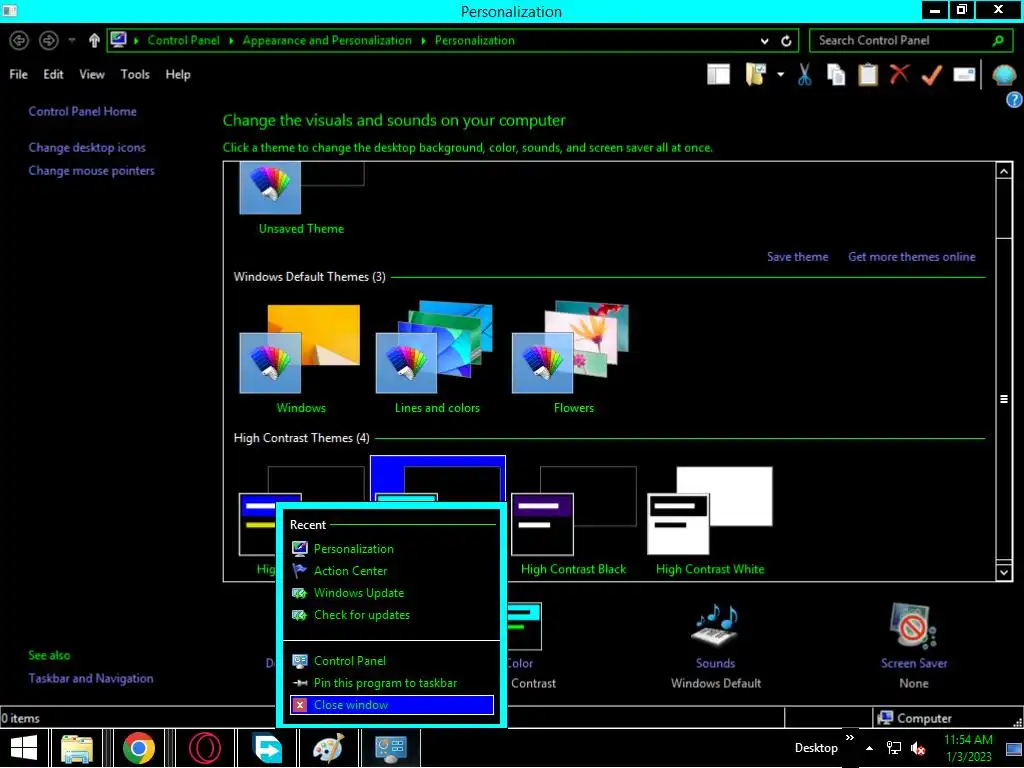
Task: Open Help via blue question mark icon
Action: point(1014,100)
